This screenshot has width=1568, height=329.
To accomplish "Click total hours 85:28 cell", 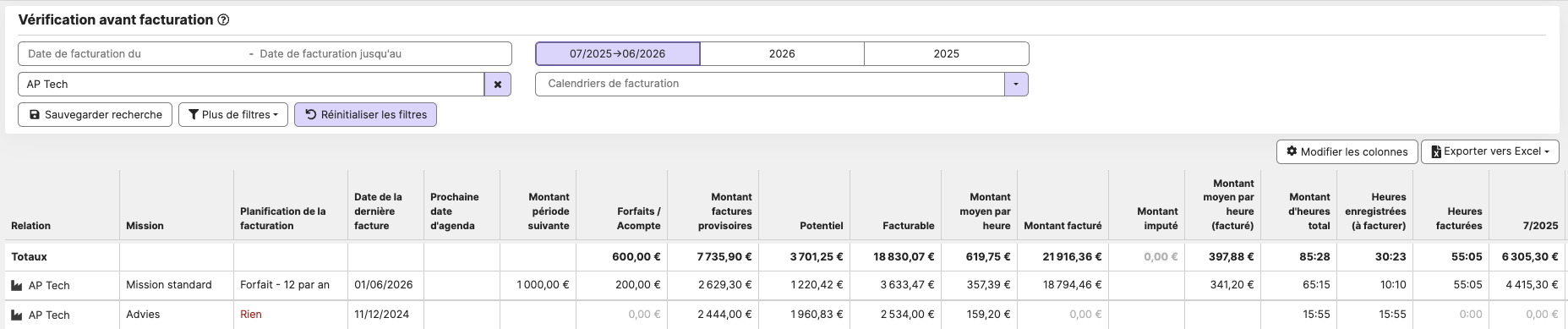I will (1314, 256).
